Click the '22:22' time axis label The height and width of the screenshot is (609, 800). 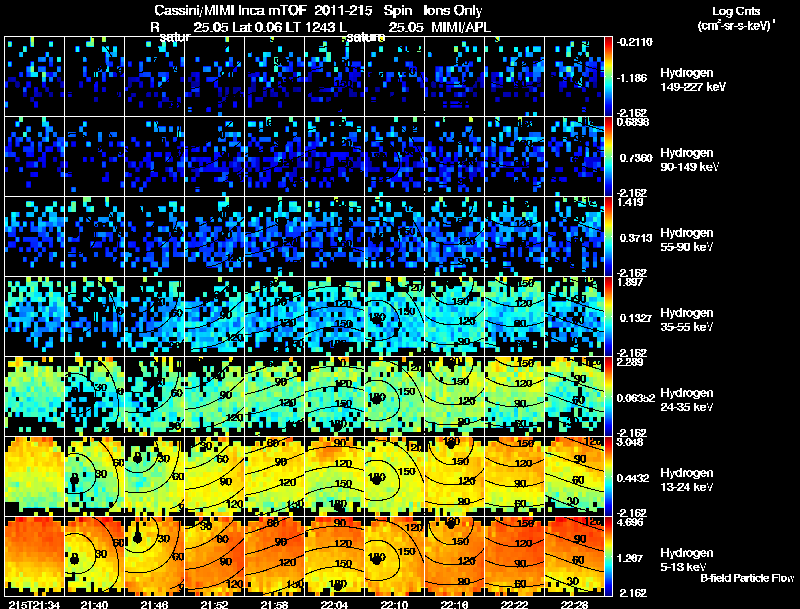(x=515, y=605)
